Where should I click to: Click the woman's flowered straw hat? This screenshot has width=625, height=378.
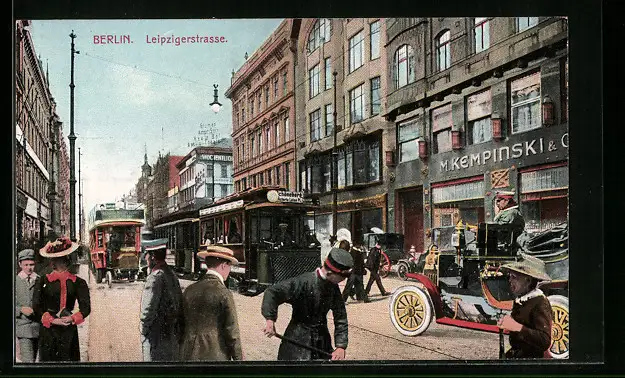pyautogui.click(x=59, y=248)
